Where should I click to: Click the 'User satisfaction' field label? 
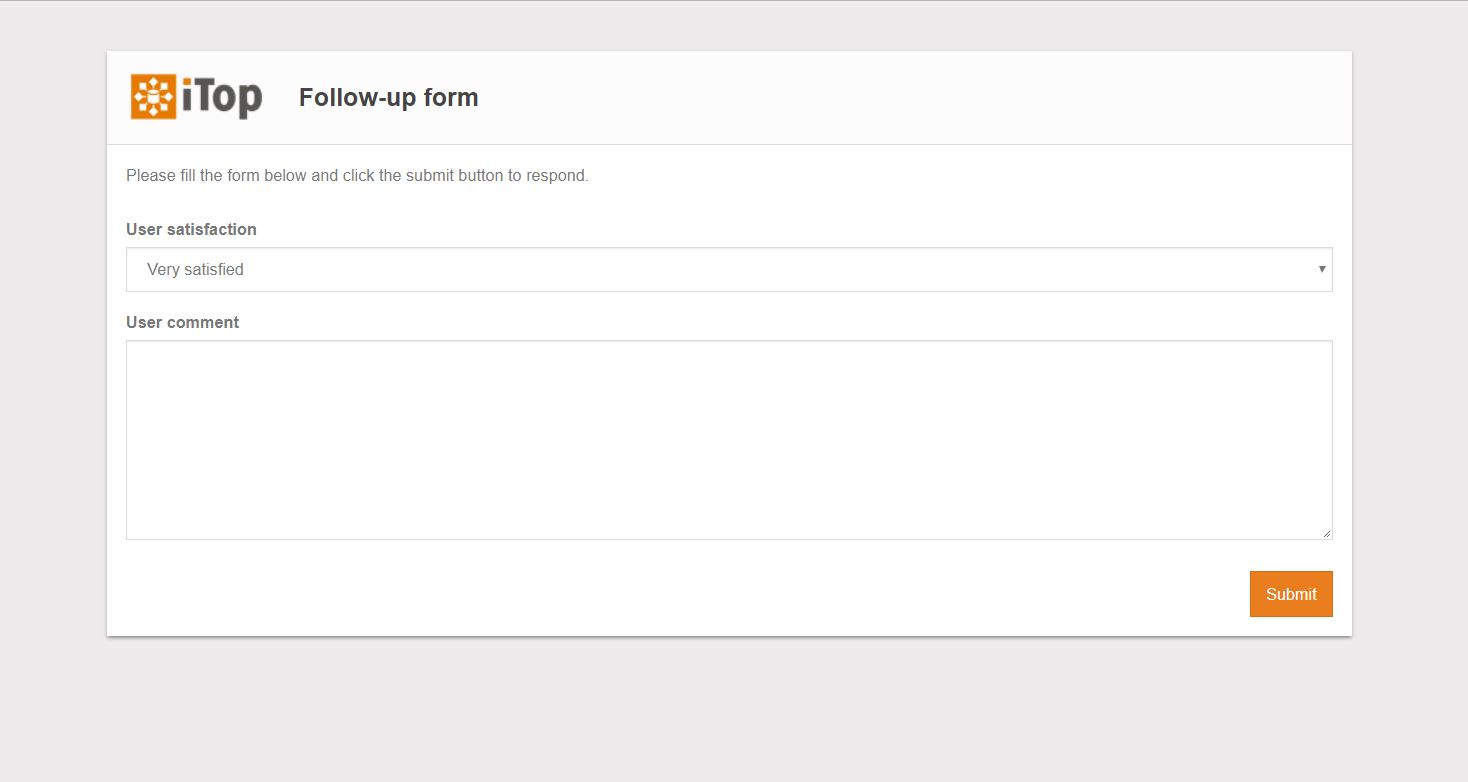[x=191, y=229]
